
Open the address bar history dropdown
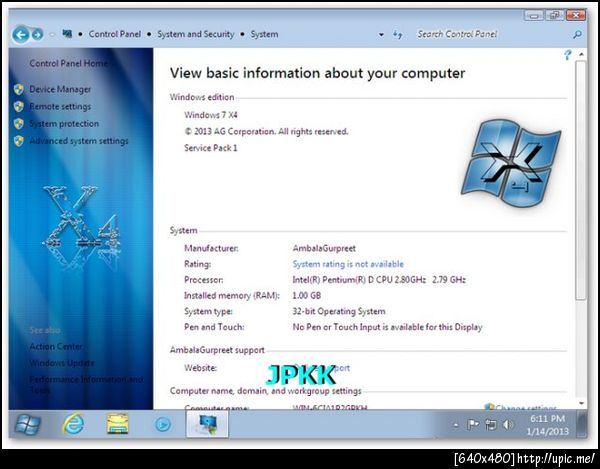coord(381,34)
